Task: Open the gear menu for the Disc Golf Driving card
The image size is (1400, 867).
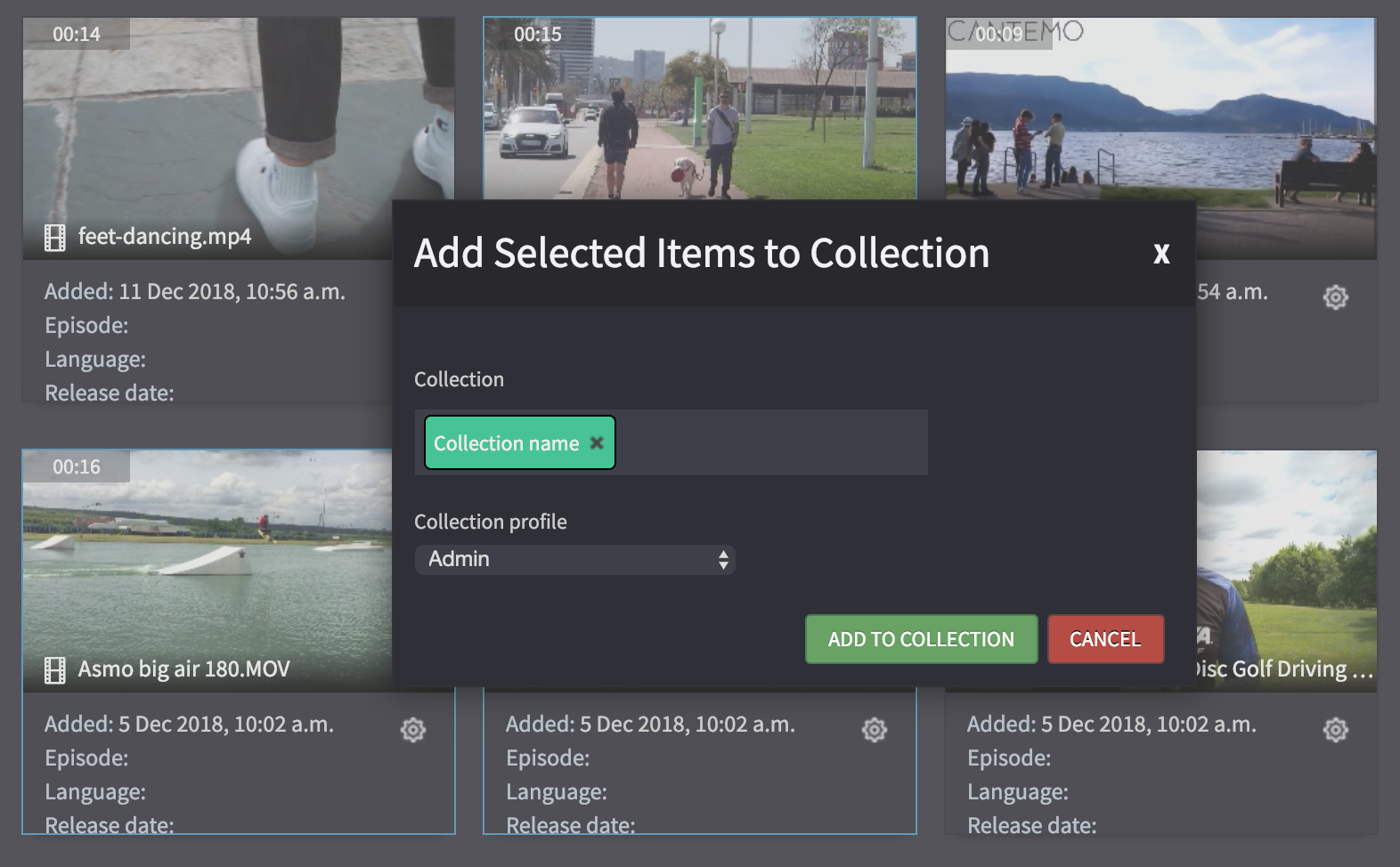Action: tap(1336, 730)
